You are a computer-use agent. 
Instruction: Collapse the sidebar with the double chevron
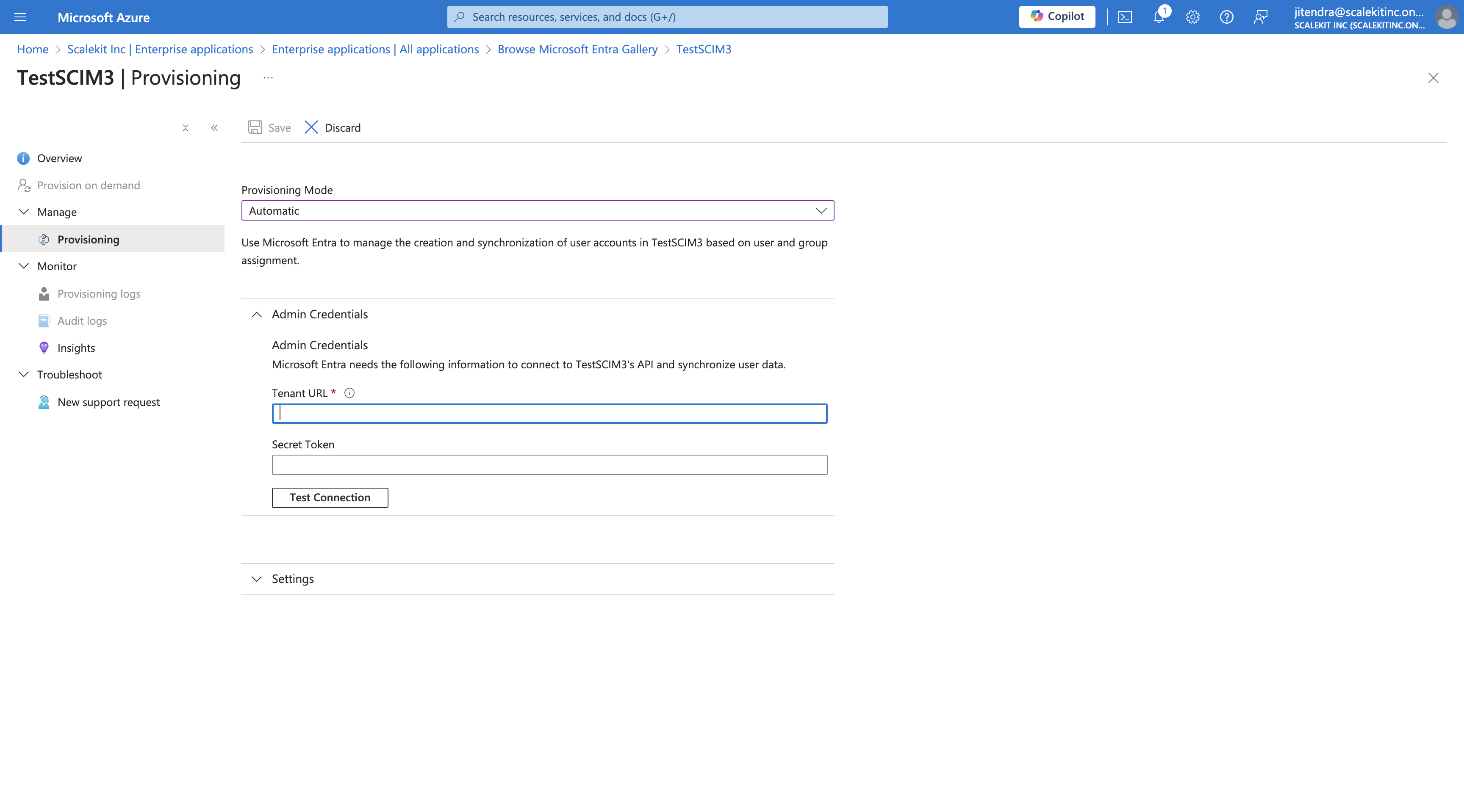(x=214, y=128)
